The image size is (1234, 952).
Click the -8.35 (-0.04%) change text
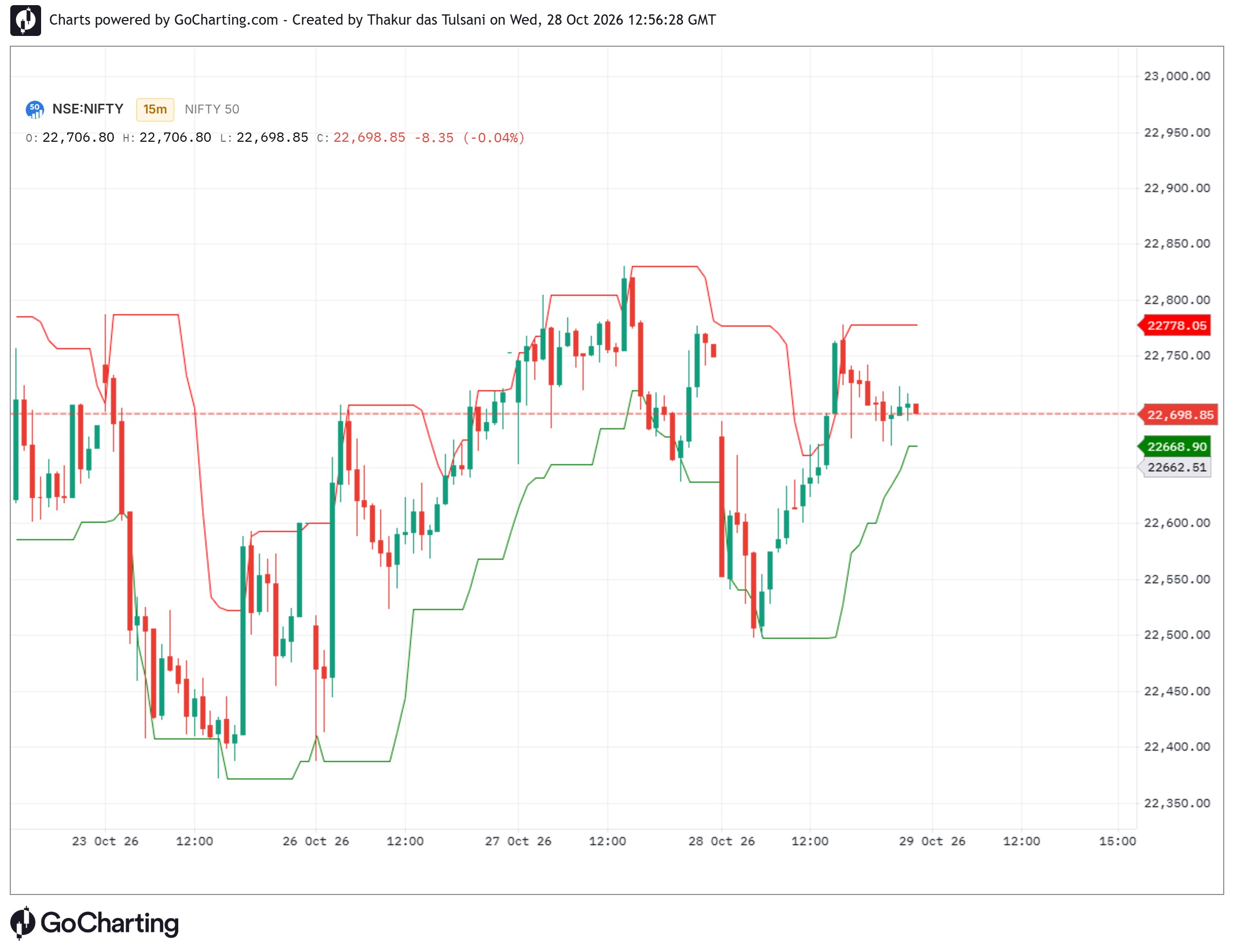470,138
